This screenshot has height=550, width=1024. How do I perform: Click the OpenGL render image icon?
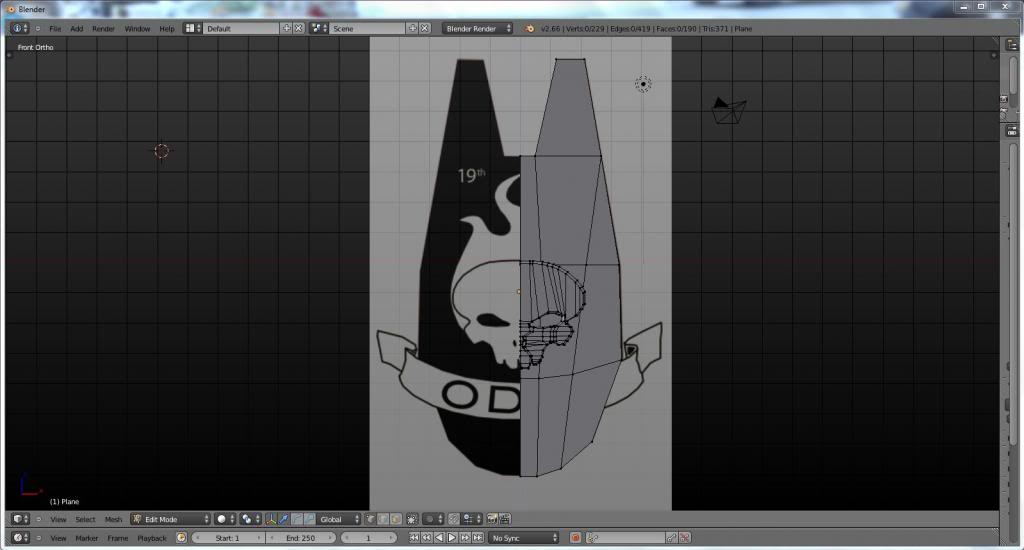pyautogui.click(x=492, y=519)
